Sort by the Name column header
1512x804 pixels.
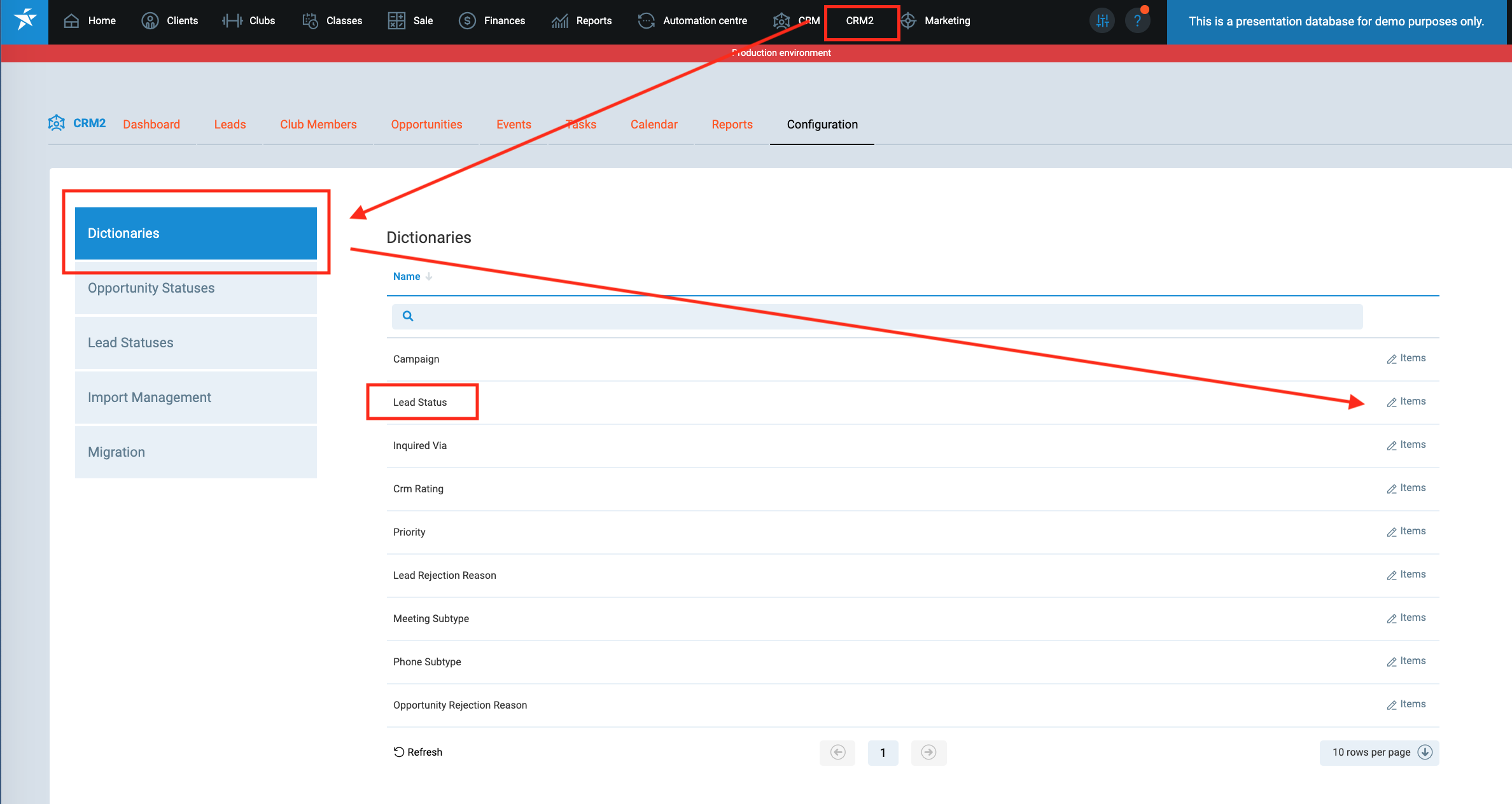[407, 277]
